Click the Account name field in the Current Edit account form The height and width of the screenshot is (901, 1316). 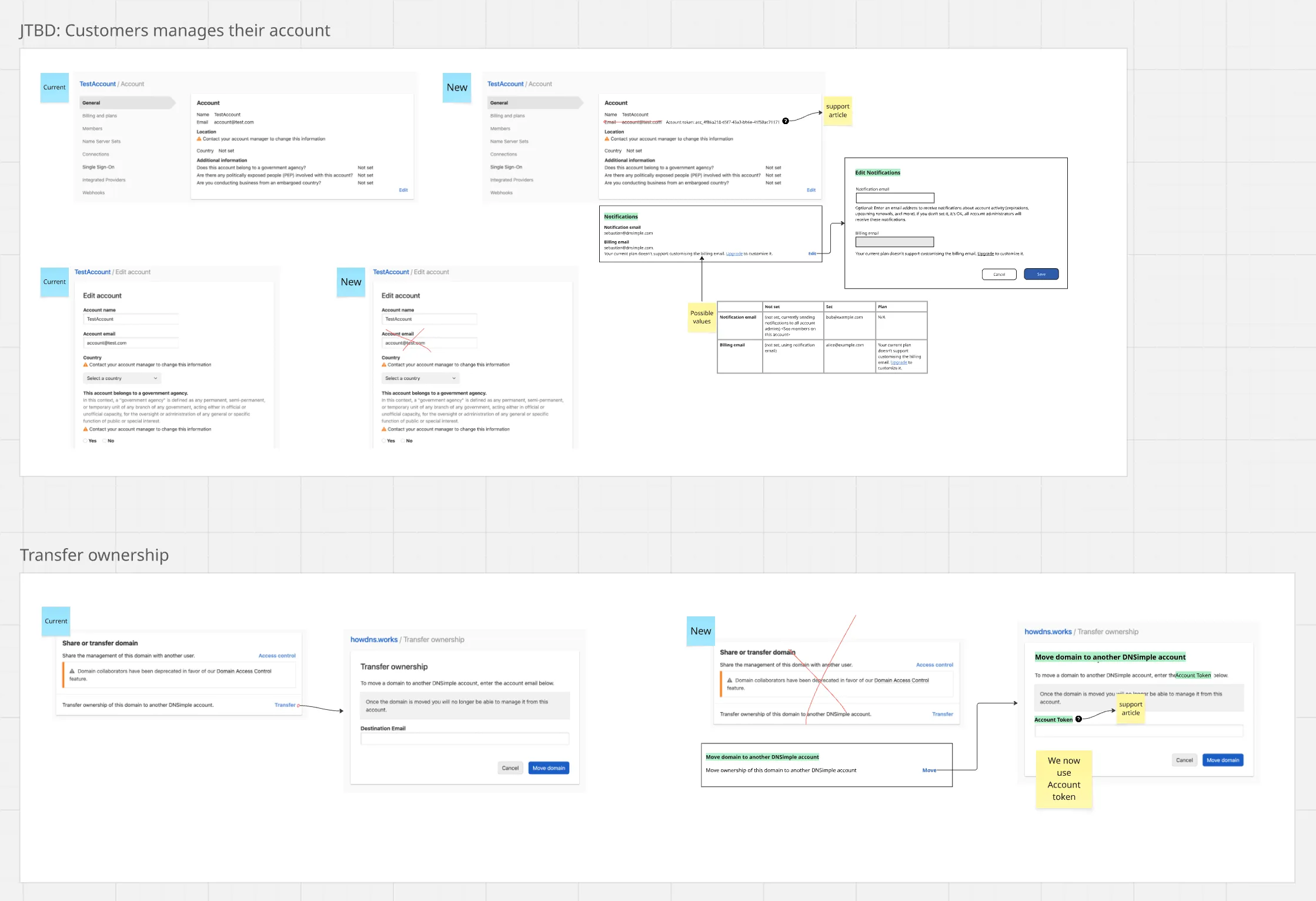(131, 319)
